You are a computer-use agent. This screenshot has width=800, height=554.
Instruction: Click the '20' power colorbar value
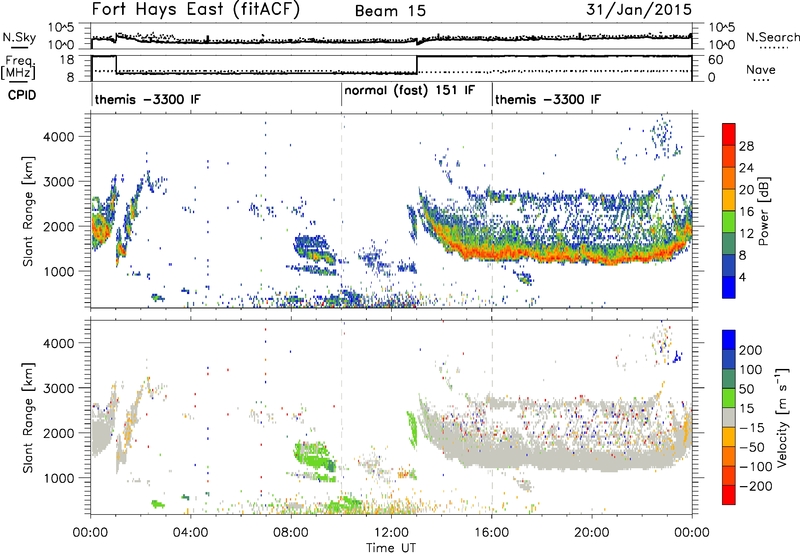[x=746, y=190]
